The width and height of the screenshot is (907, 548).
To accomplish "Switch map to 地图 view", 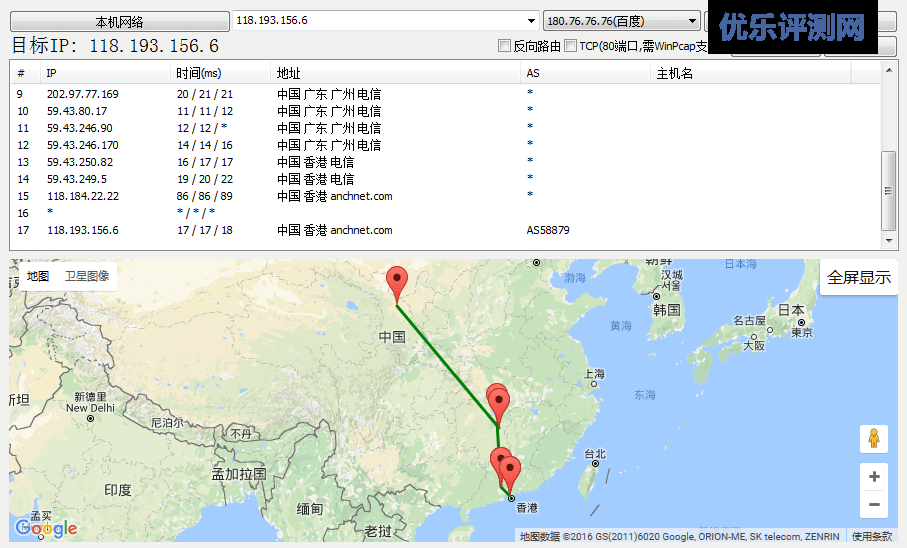I will point(38,277).
